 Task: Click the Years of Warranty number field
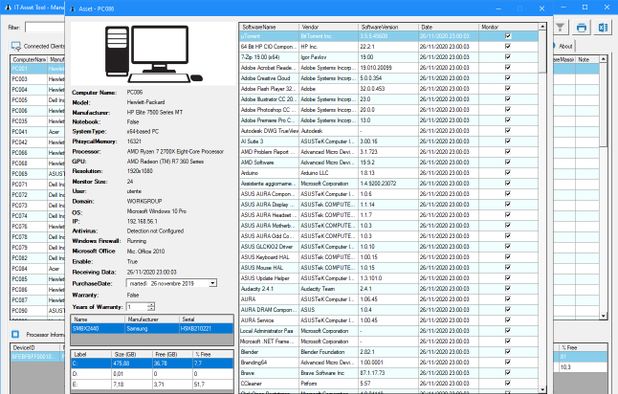[136, 307]
